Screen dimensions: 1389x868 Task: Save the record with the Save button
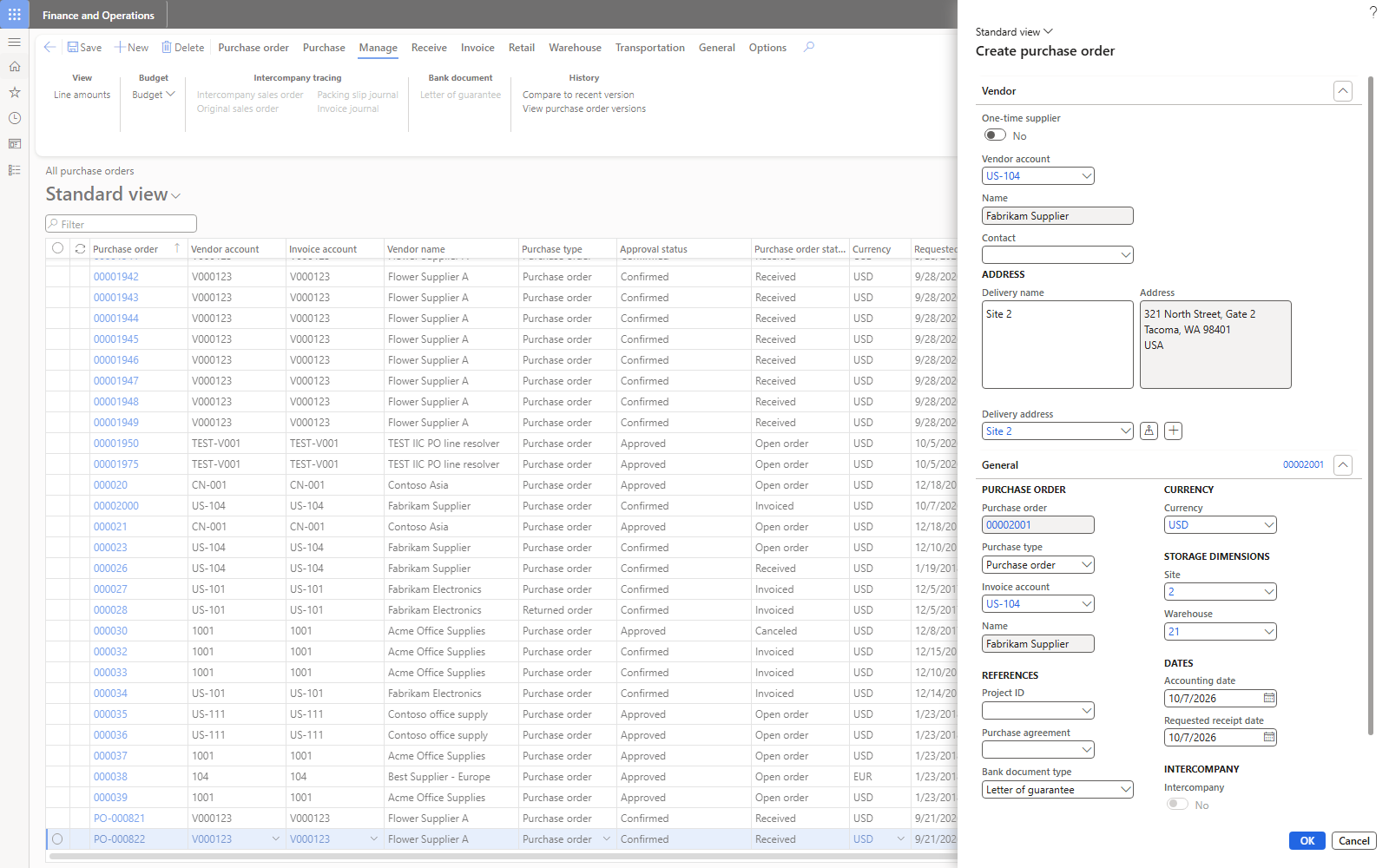click(84, 48)
